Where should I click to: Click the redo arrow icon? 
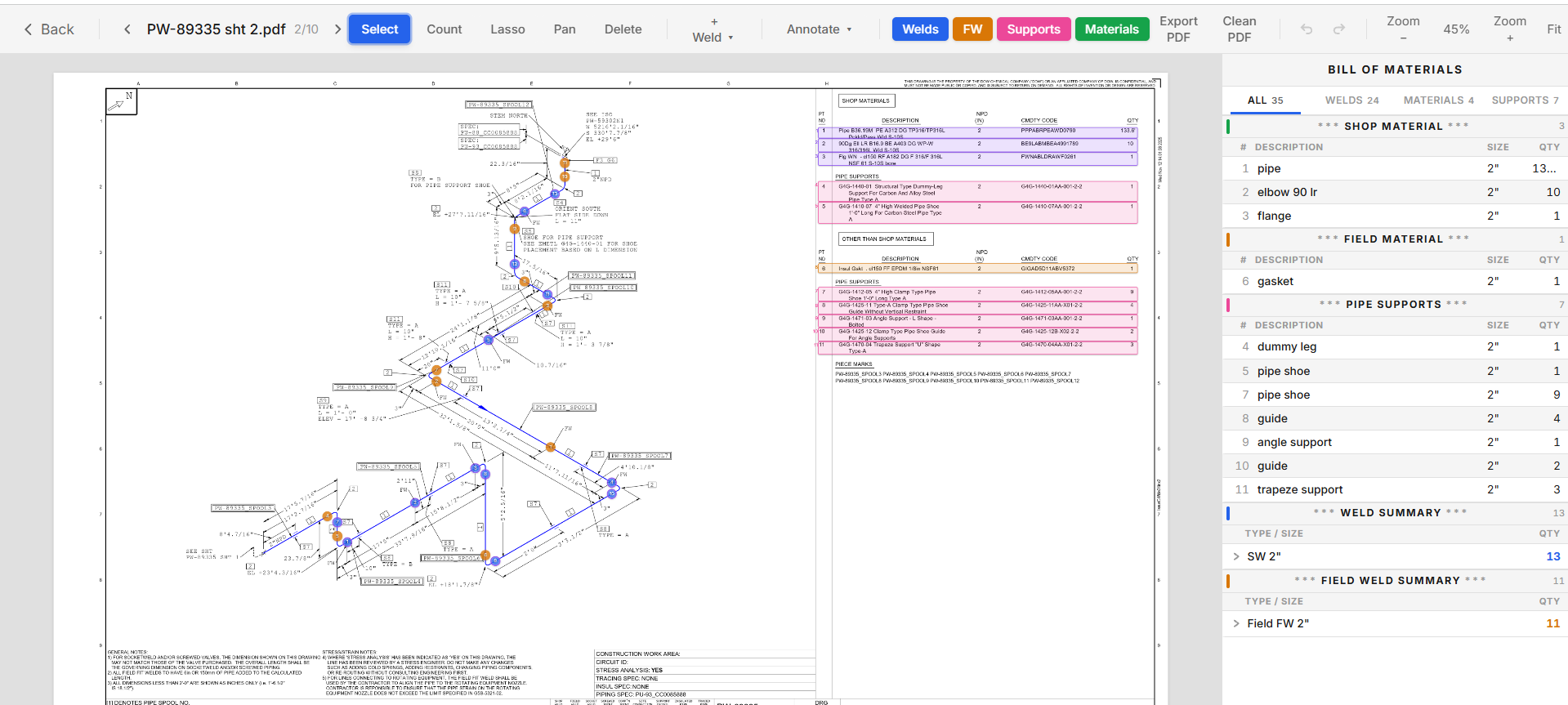[1338, 29]
